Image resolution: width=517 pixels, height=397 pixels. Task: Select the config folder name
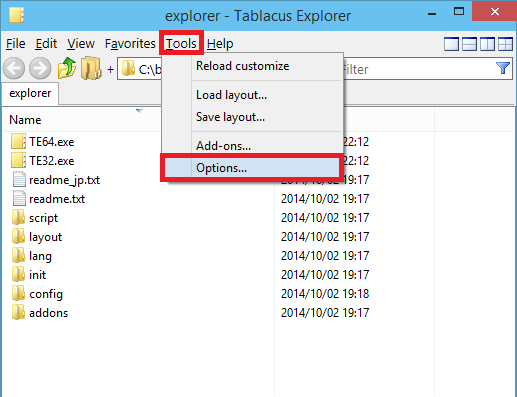tap(46, 294)
